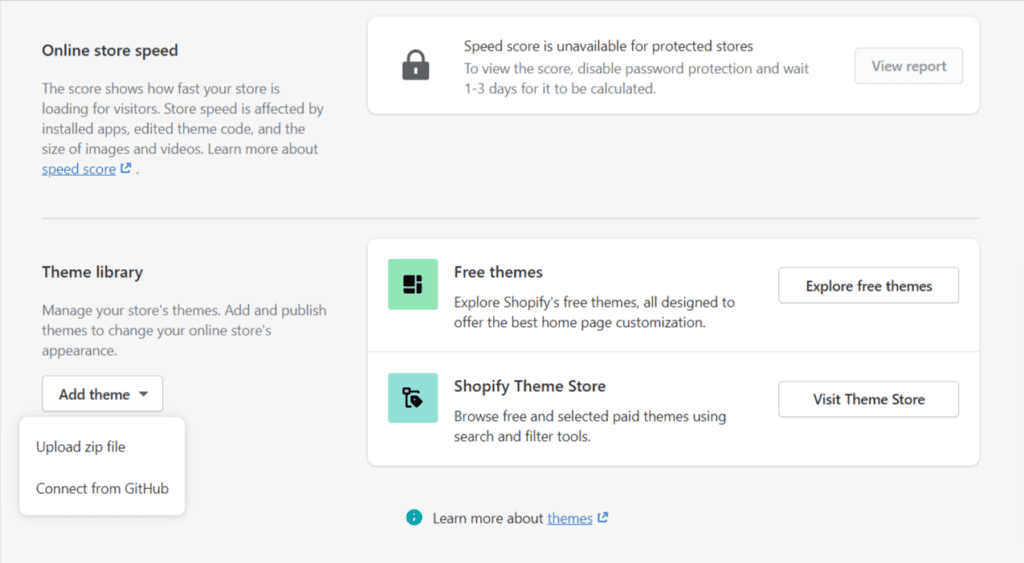The height and width of the screenshot is (563, 1024).
Task: Click the green Free themes layout icon
Action: click(413, 284)
